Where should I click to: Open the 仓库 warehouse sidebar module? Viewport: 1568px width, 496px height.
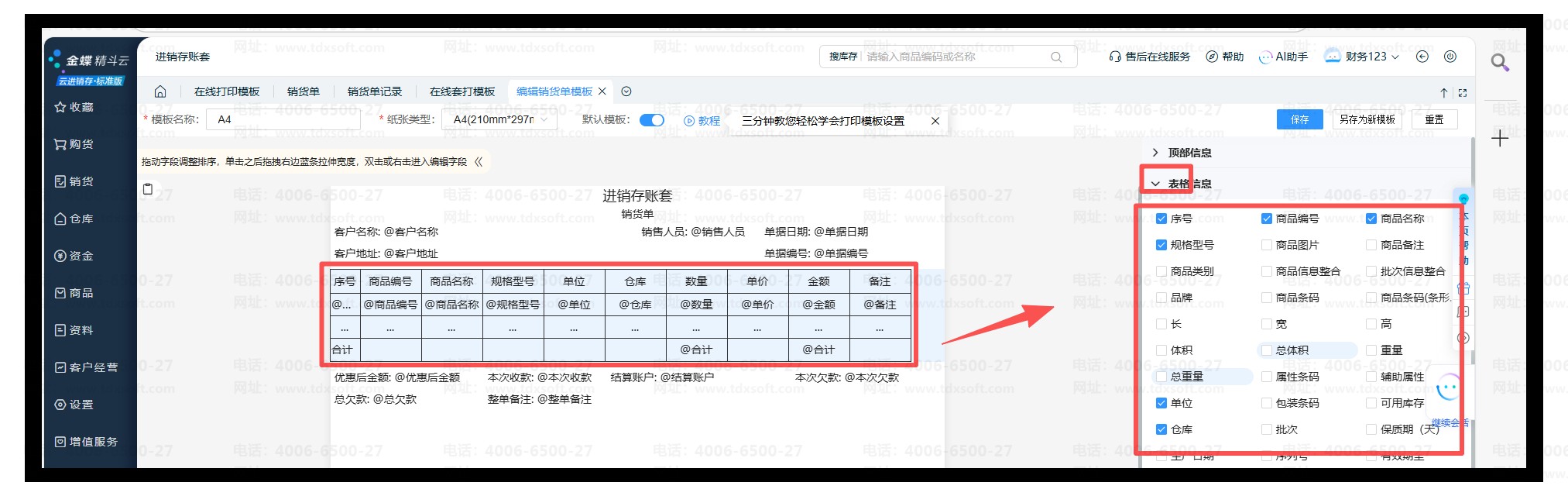pyautogui.click(x=74, y=219)
